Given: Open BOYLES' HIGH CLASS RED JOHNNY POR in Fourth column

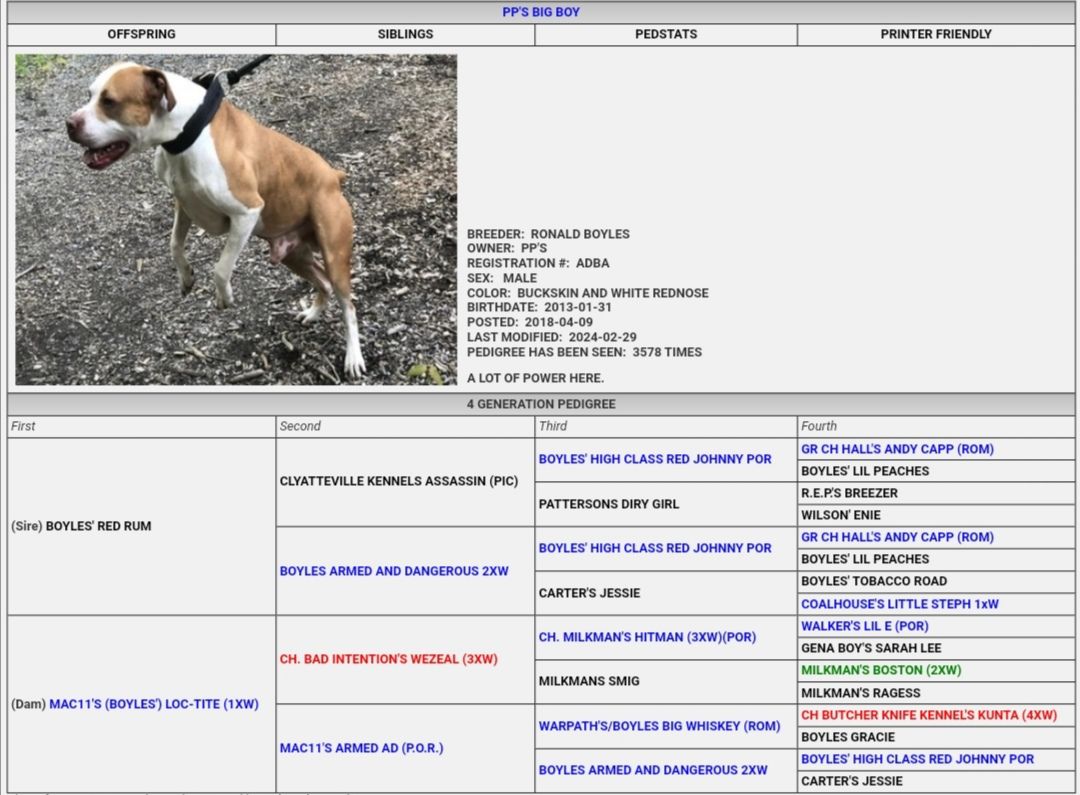Looking at the screenshot, I should [917, 759].
